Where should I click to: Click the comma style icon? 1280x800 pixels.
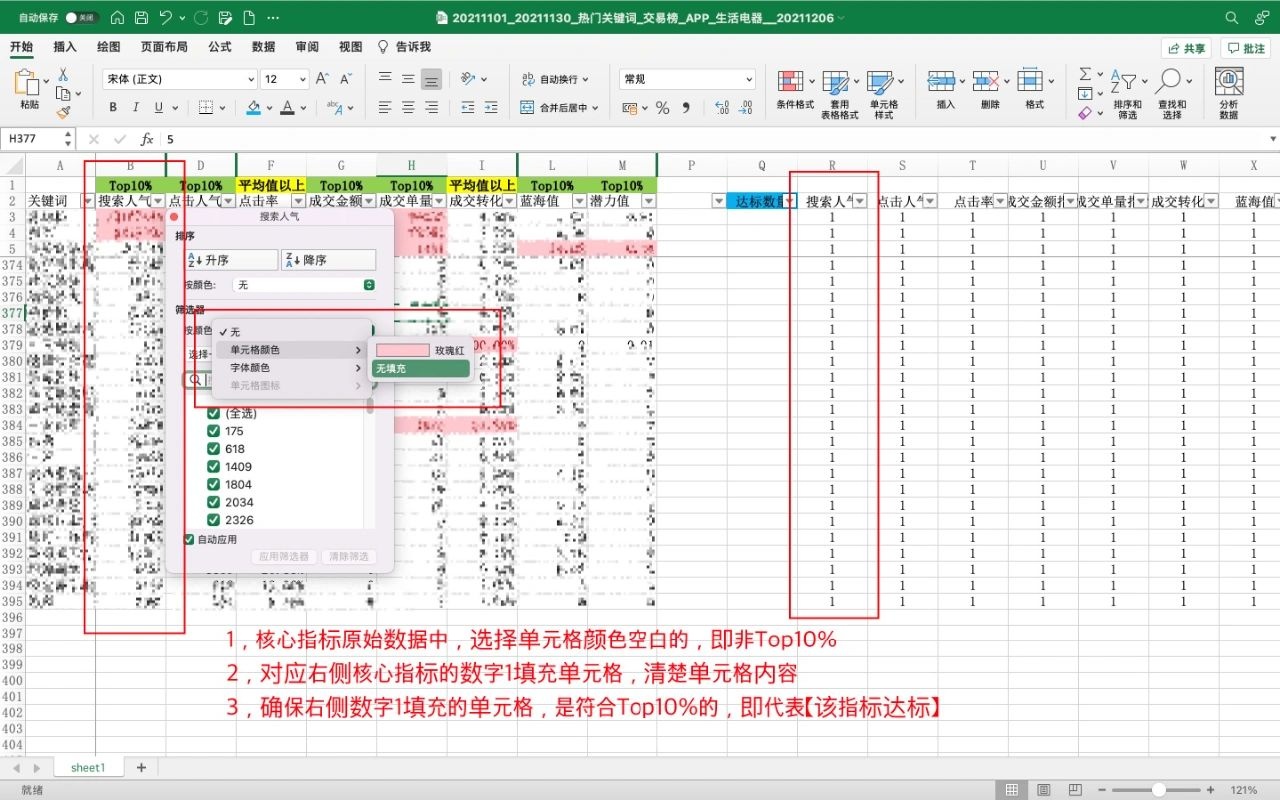[686, 108]
